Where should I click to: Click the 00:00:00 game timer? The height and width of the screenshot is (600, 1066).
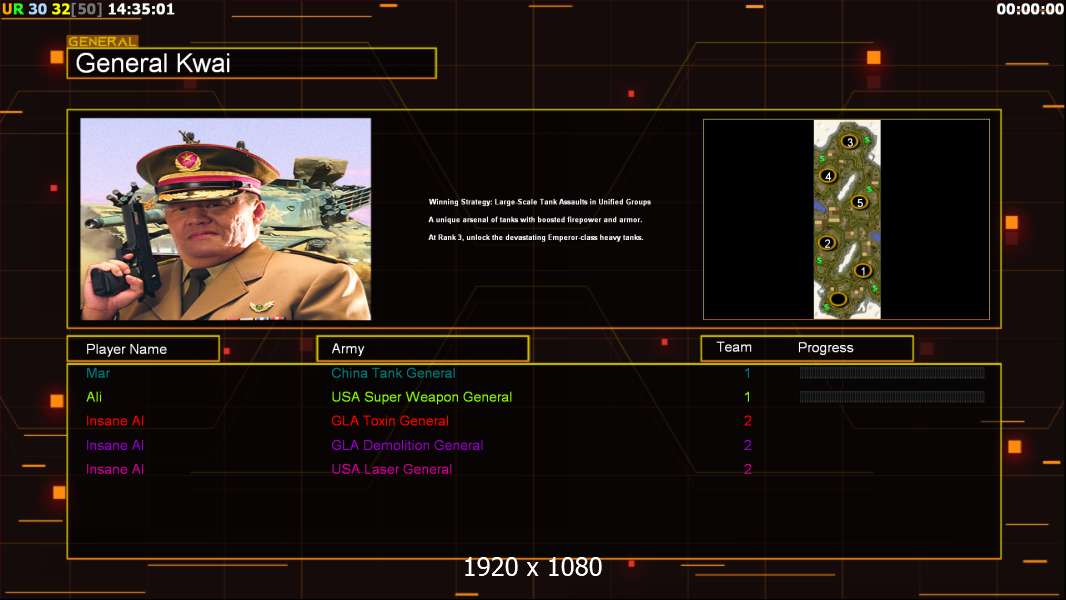point(1029,9)
